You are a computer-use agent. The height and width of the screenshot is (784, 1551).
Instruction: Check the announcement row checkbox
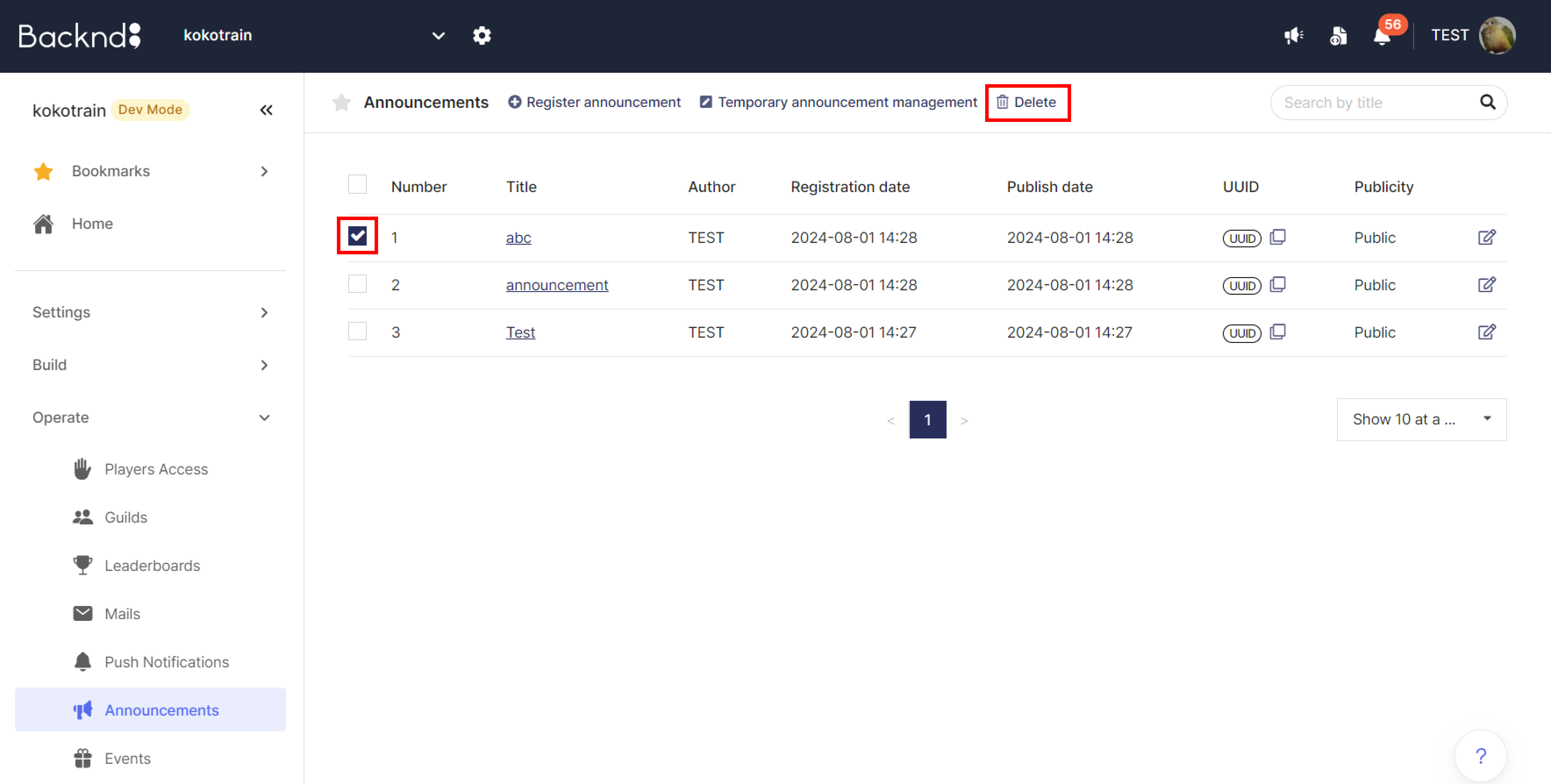[357, 283]
